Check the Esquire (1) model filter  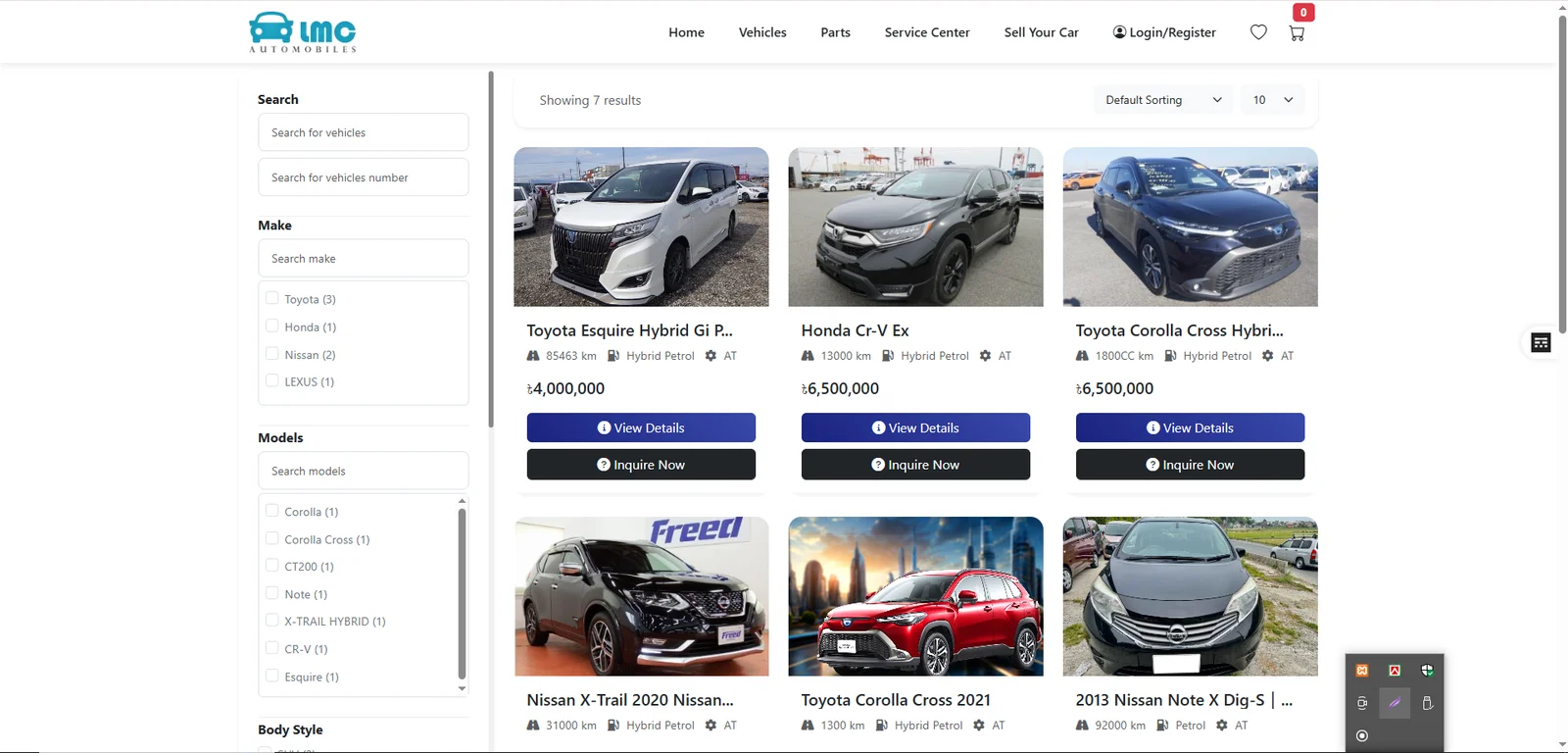pyautogui.click(x=272, y=676)
